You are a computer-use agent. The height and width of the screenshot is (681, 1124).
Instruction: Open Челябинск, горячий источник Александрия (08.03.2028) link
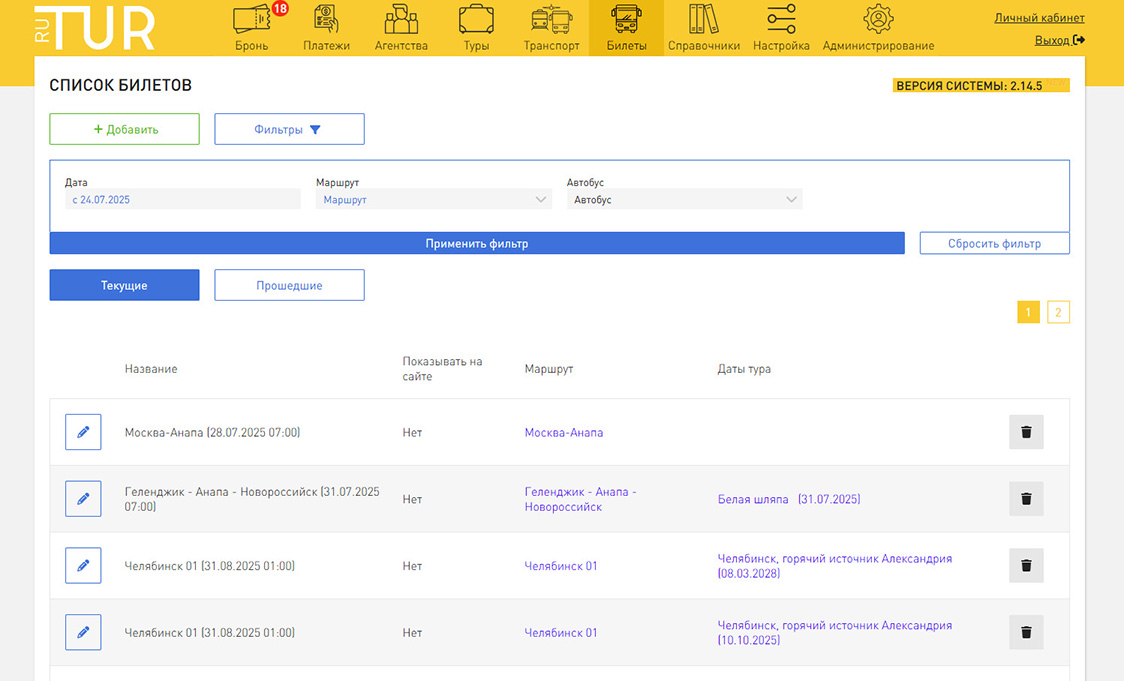(x=834, y=566)
